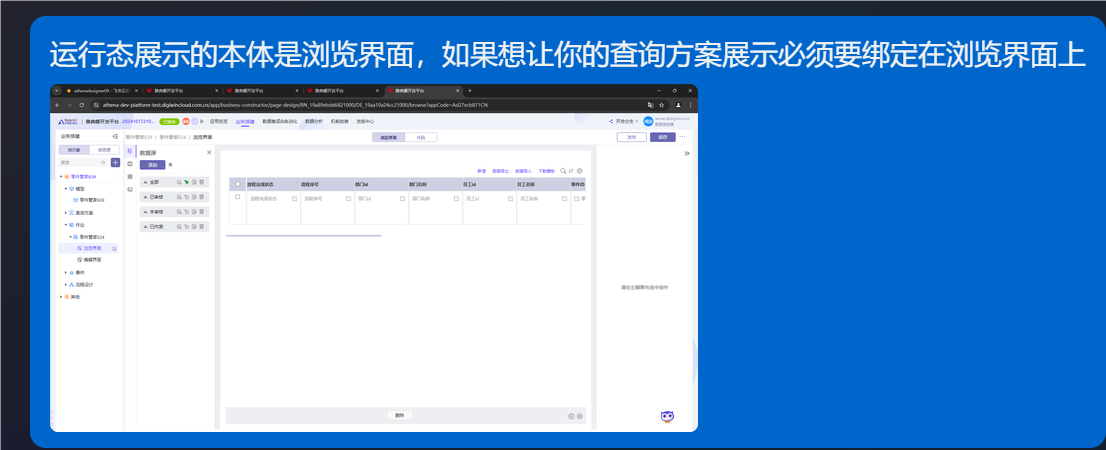Screen dimensions: 1106x450
Task: Click the browser reload button
Action: coord(82,104)
